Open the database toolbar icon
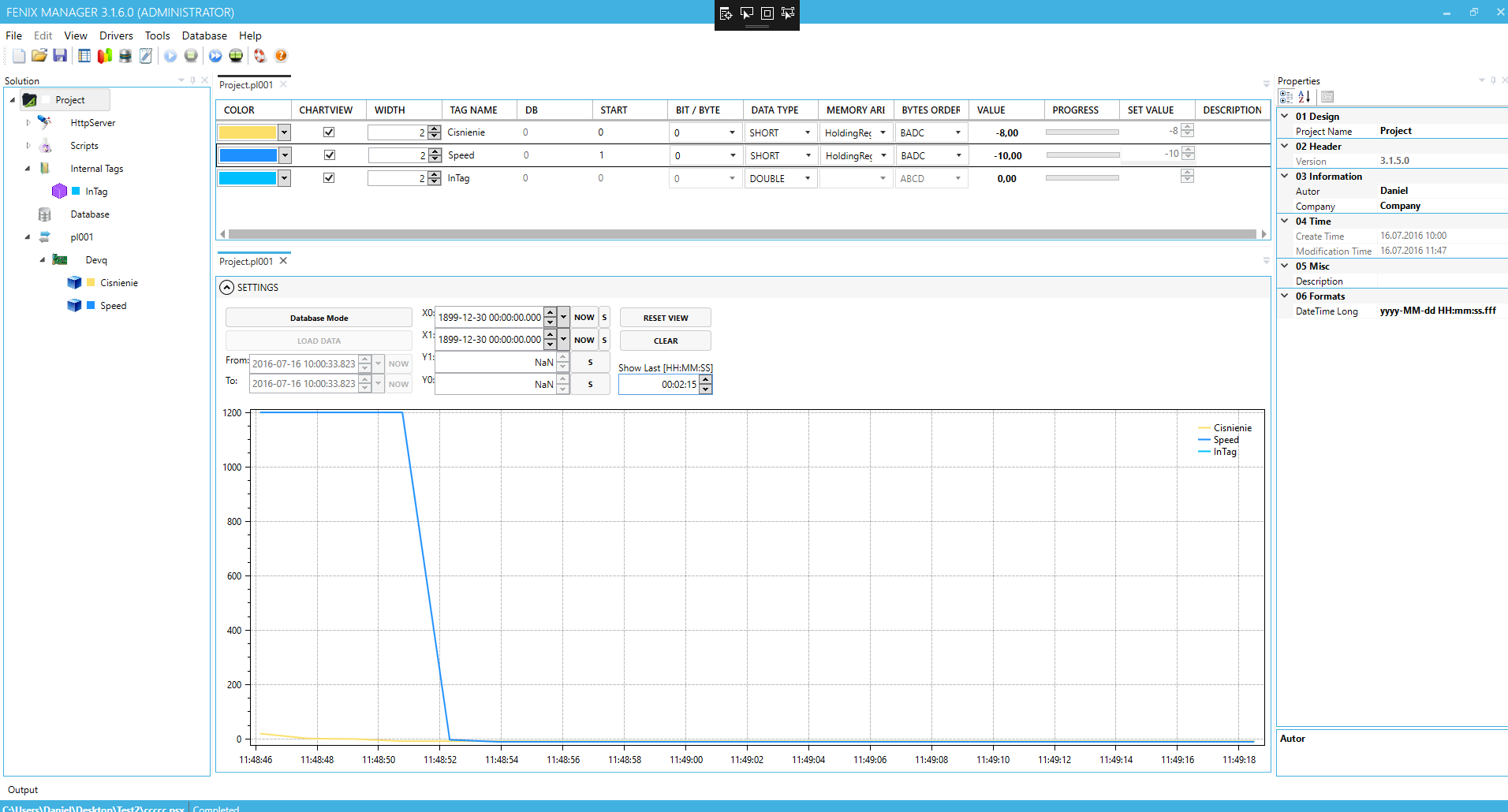The height and width of the screenshot is (812, 1508). pos(125,55)
